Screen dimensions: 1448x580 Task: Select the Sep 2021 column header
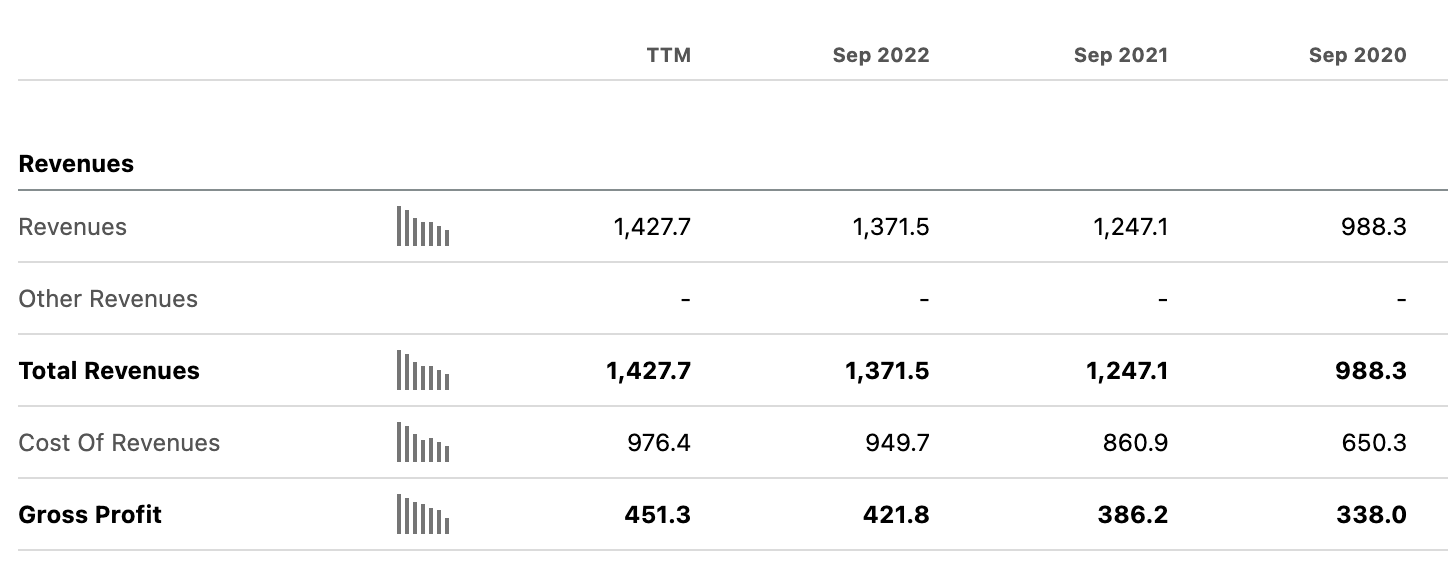tap(1121, 55)
